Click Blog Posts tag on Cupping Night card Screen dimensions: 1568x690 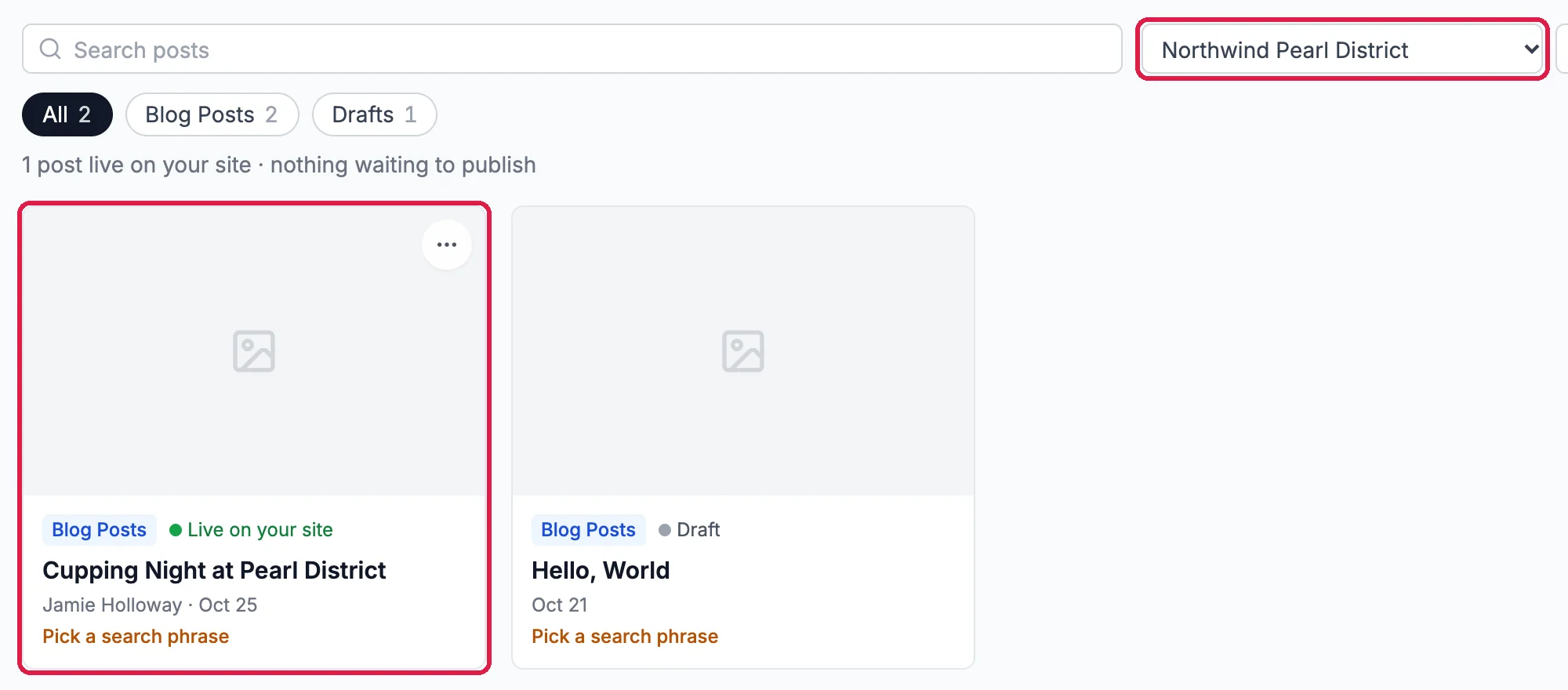100,530
